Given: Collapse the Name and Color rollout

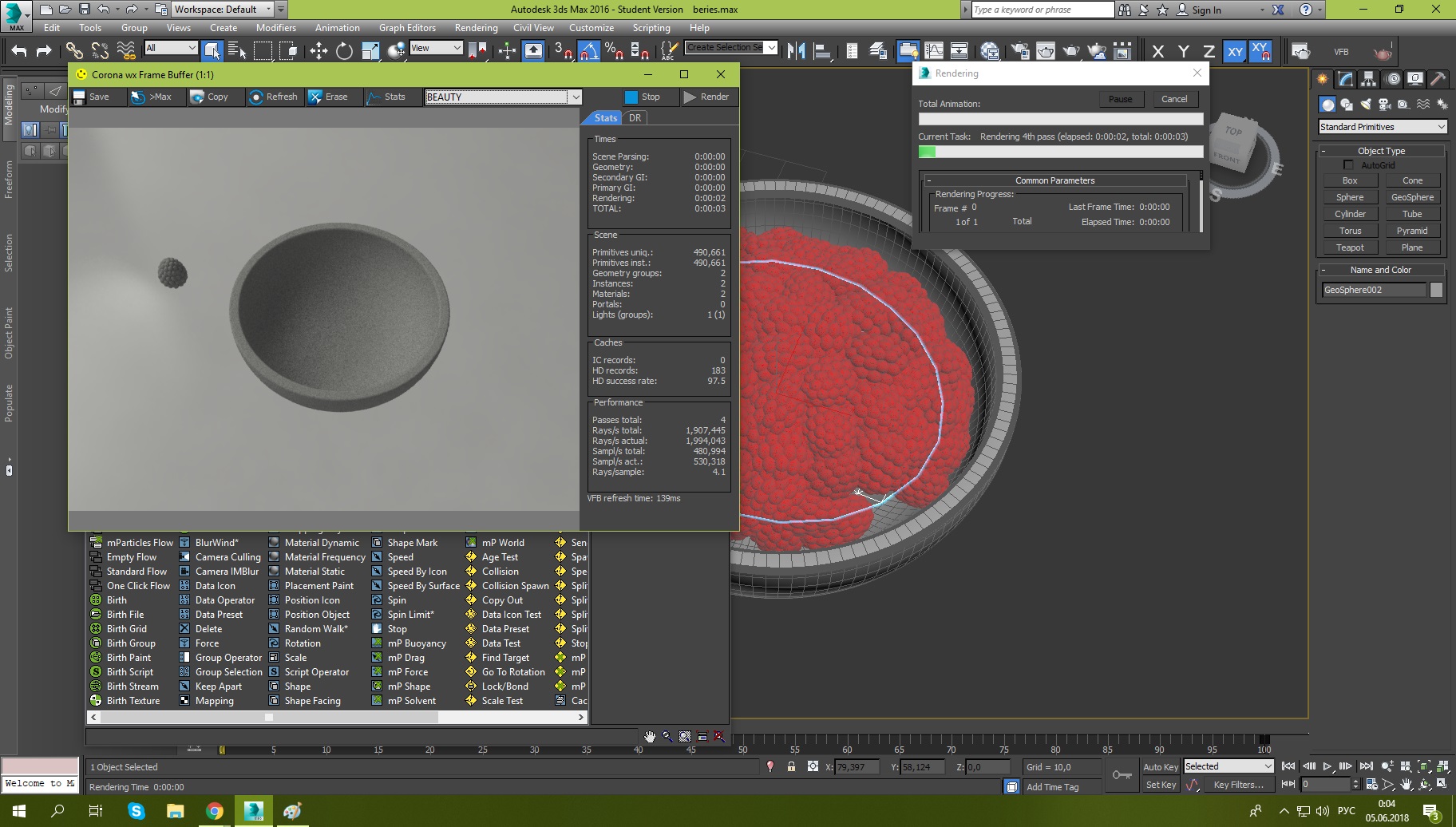Looking at the screenshot, I should click(x=1380, y=270).
